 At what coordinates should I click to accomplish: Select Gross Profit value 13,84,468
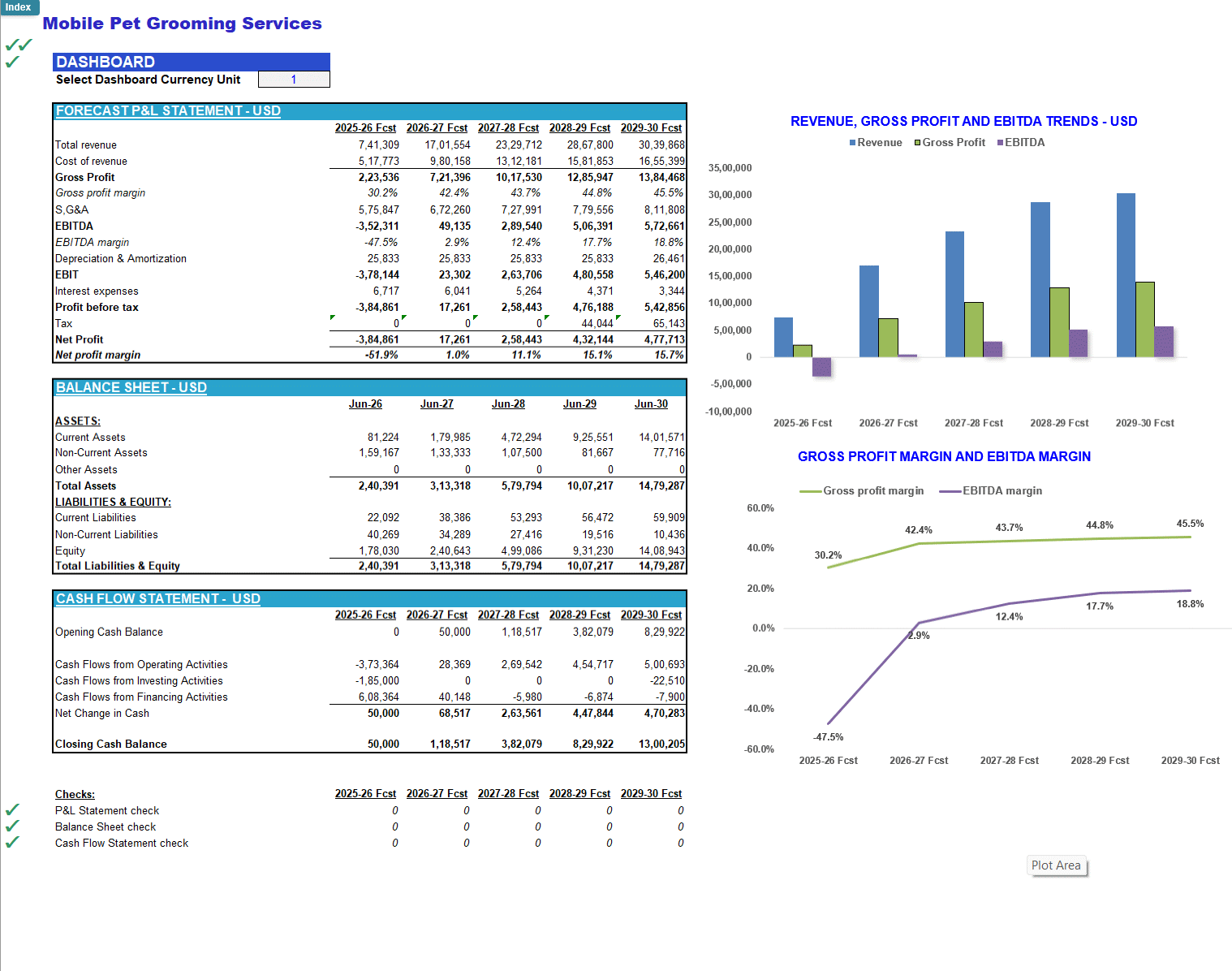click(661, 178)
